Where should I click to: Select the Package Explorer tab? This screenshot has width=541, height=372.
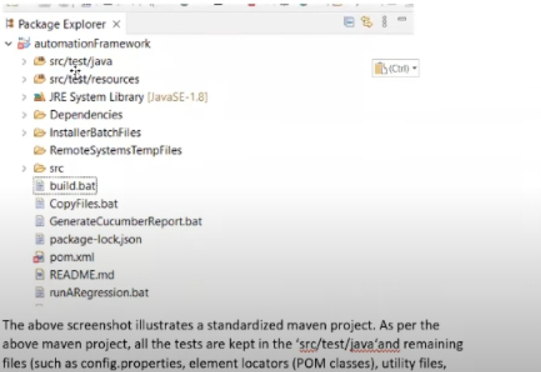click(62, 24)
